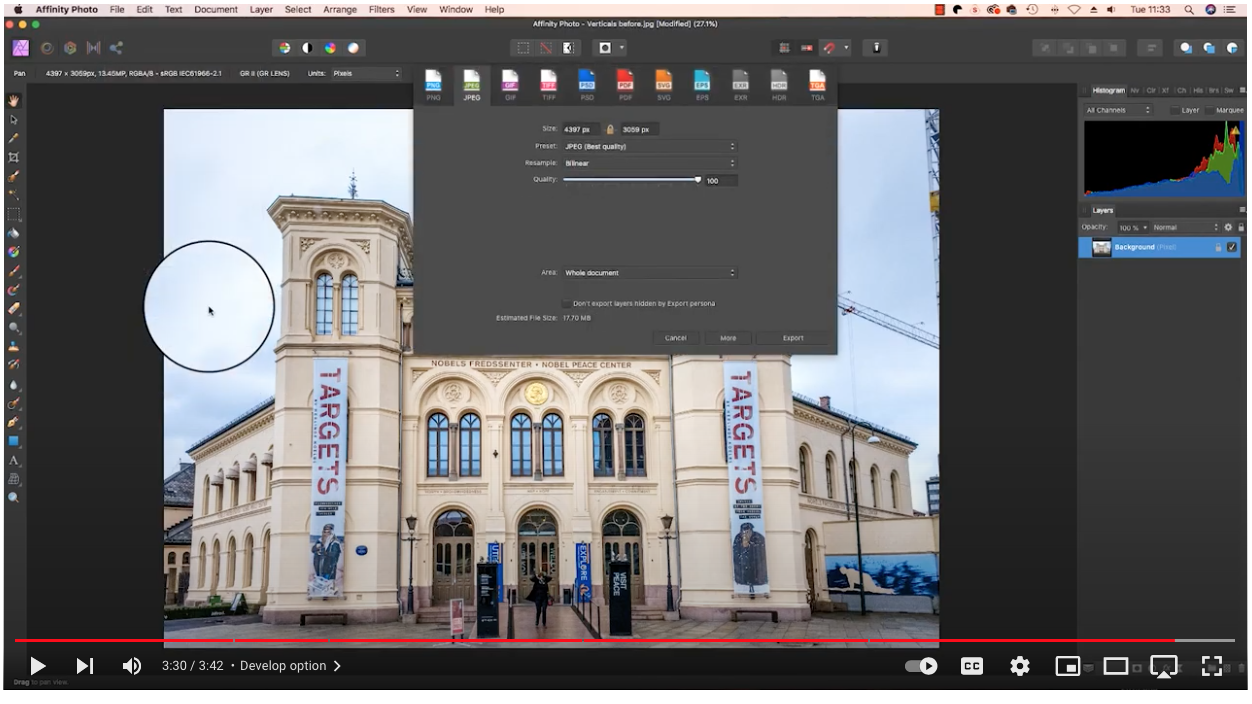Apply Auto Levels from toolbar
The image size is (1252, 704).
pyautogui.click(x=284, y=47)
